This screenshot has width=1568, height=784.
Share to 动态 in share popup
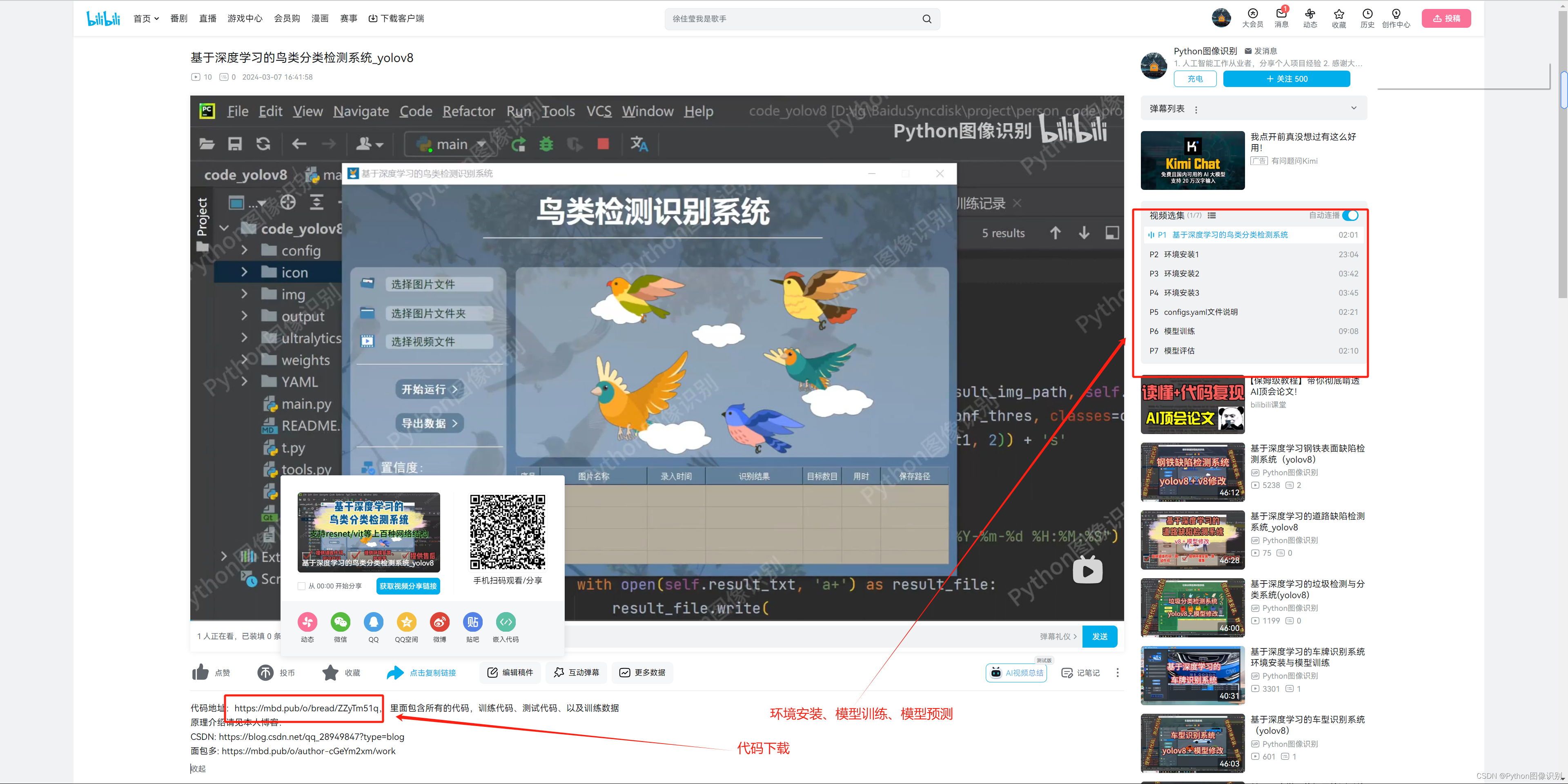coord(307,621)
